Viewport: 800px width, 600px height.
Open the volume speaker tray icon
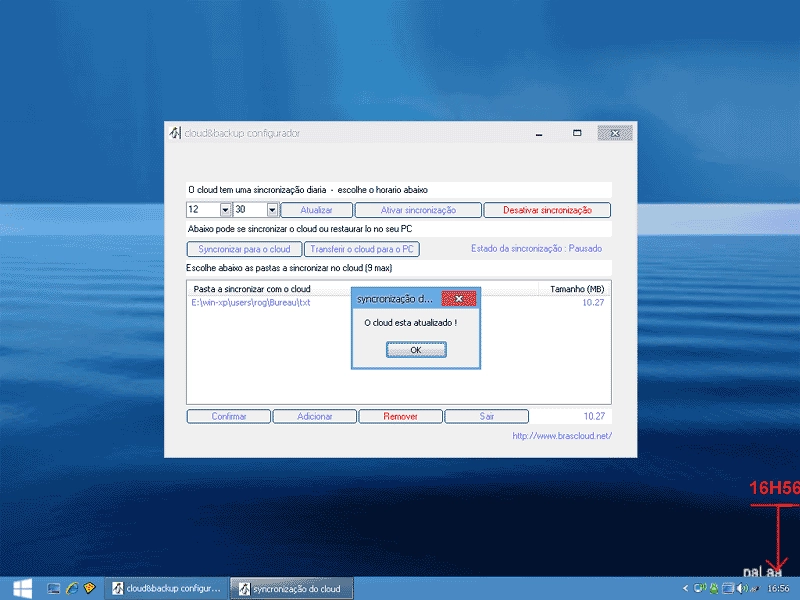coord(741,588)
